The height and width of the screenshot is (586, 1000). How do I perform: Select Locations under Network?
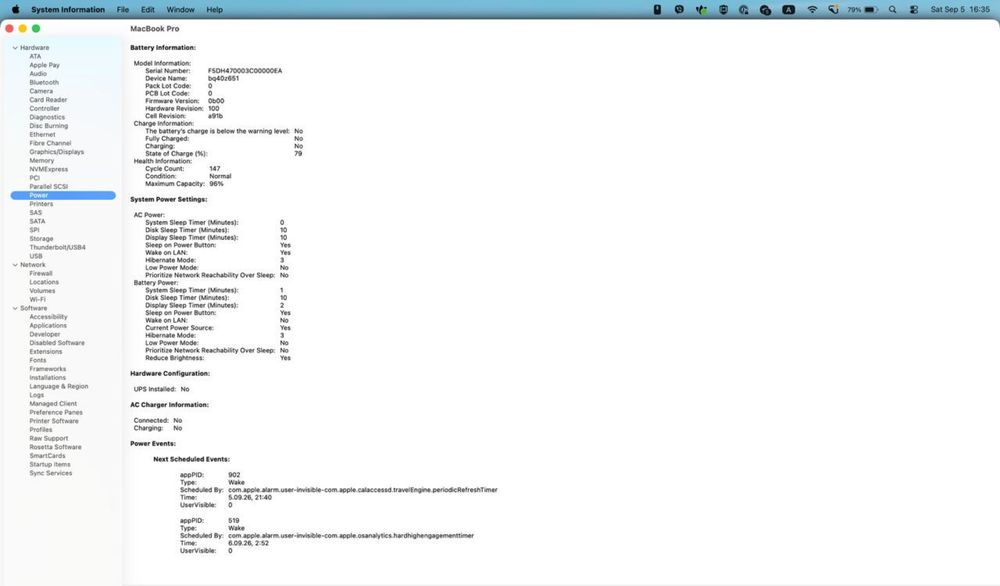(x=43, y=282)
